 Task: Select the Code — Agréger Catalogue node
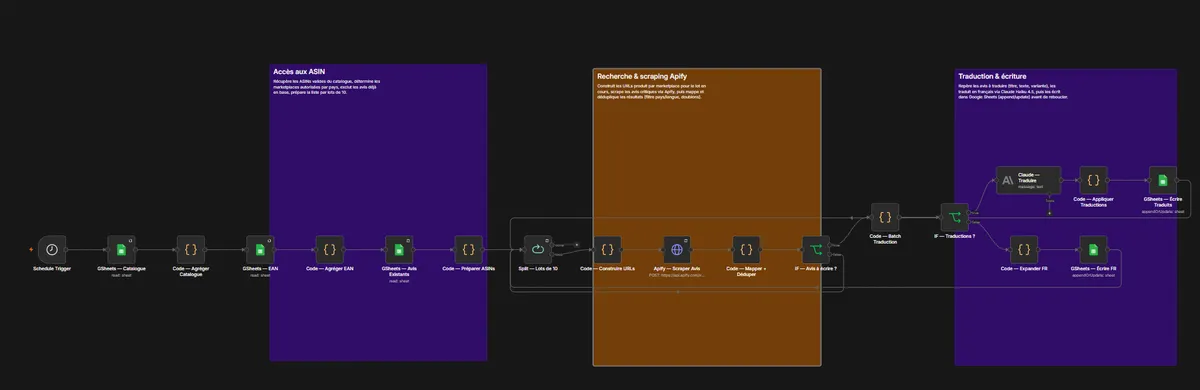click(x=190, y=250)
